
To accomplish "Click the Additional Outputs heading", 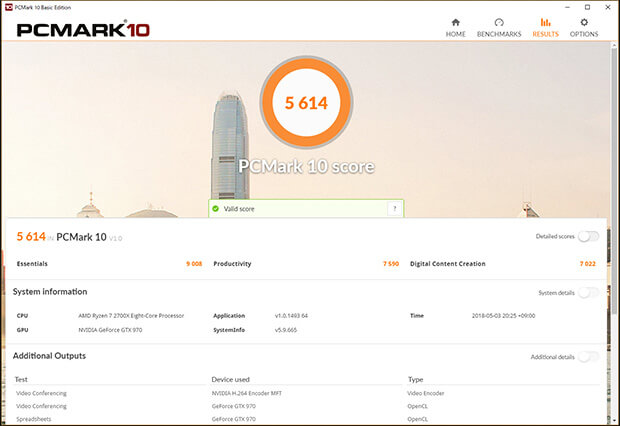I will (49, 356).
